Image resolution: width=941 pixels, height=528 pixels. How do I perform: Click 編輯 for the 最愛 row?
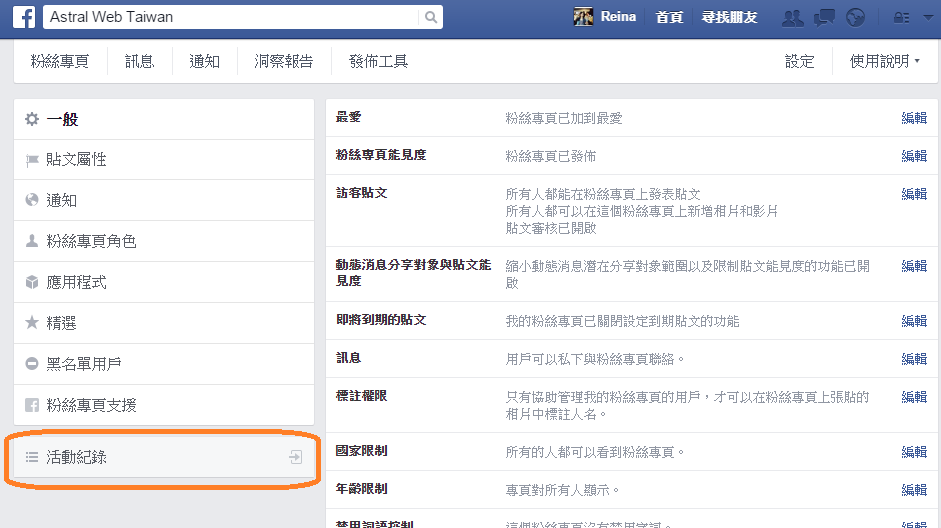(914, 118)
